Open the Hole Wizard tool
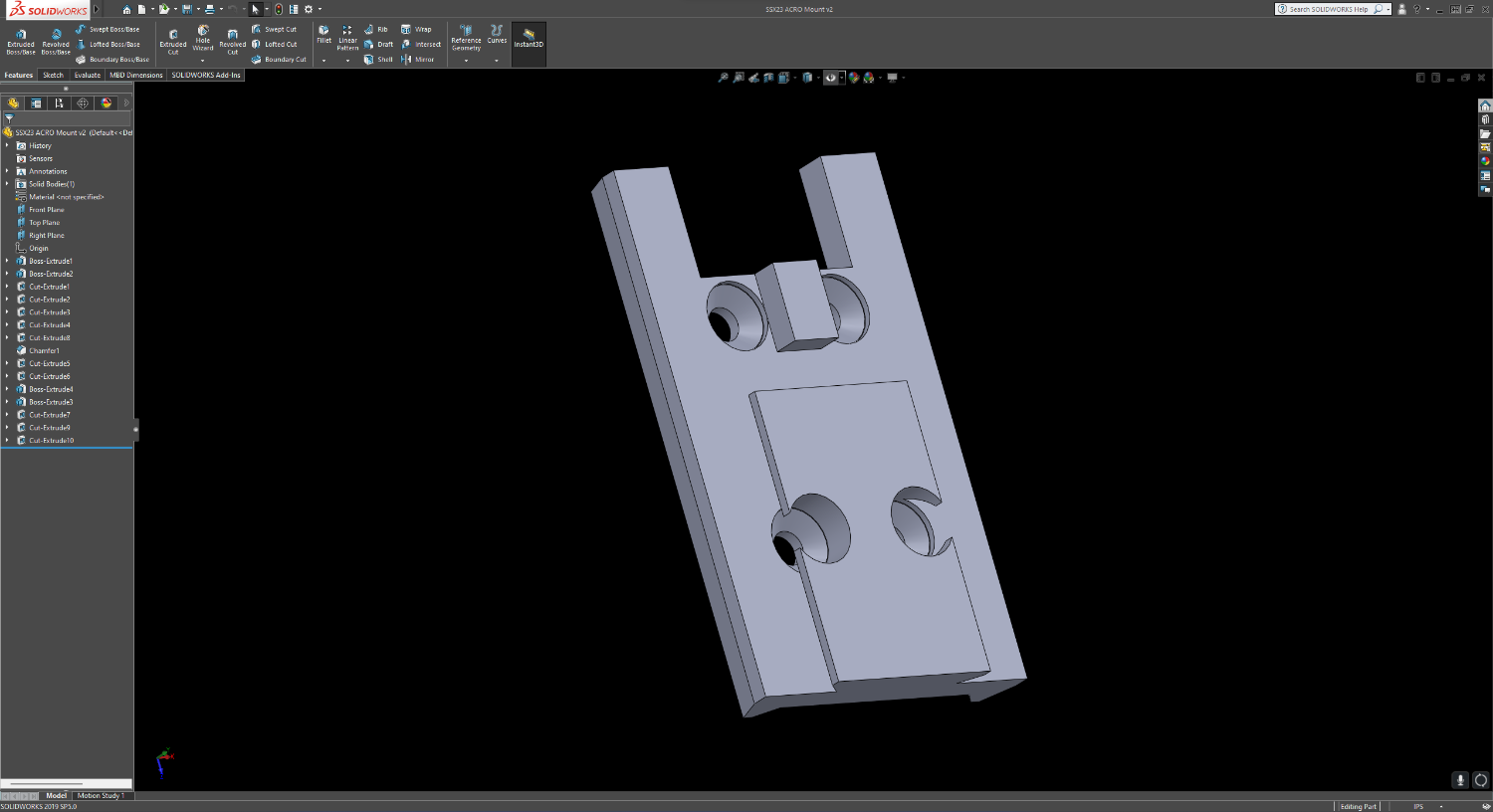Image resolution: width=1493 pixels, height=812 pixels. (203, 39)
